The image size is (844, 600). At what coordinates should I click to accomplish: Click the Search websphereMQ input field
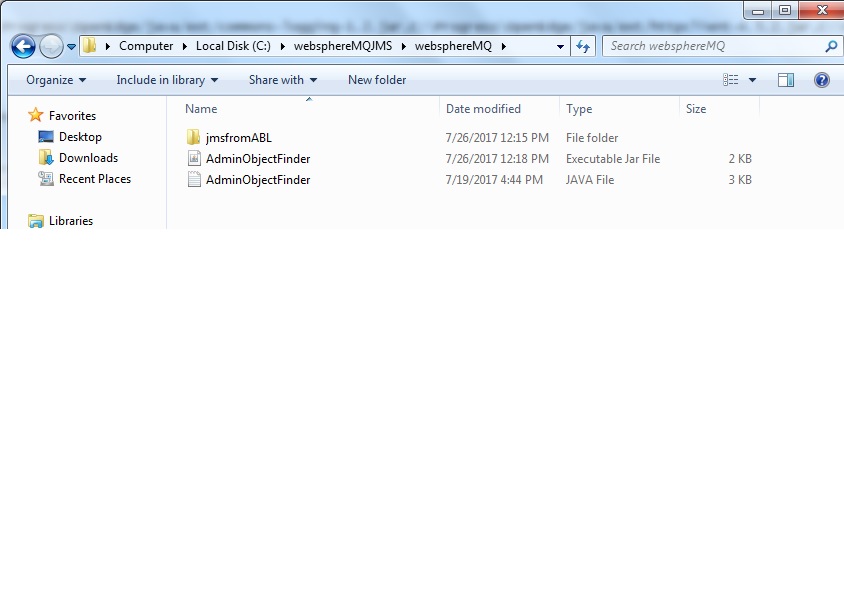[712, 46]
